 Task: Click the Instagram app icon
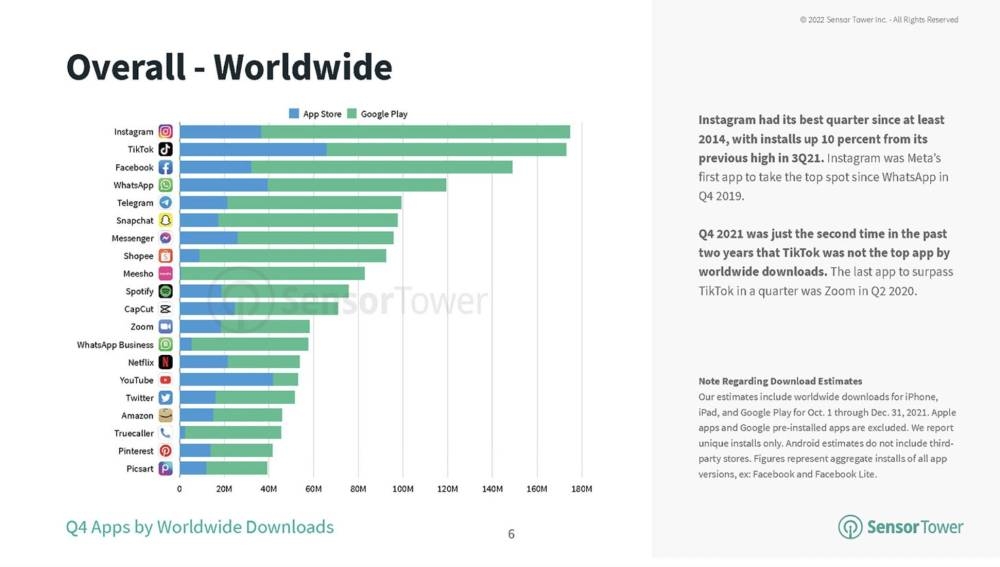coord(165,131)
